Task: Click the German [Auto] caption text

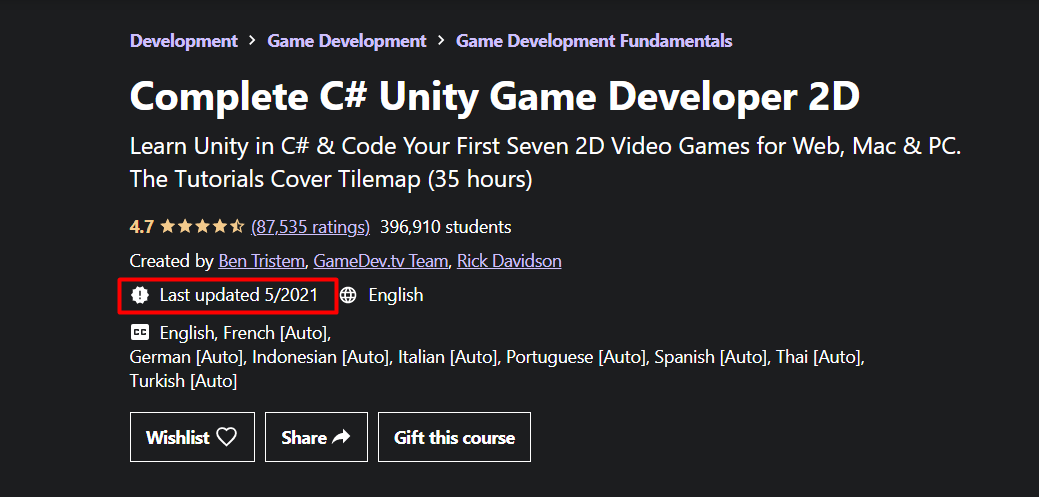Action: [186, 357]
